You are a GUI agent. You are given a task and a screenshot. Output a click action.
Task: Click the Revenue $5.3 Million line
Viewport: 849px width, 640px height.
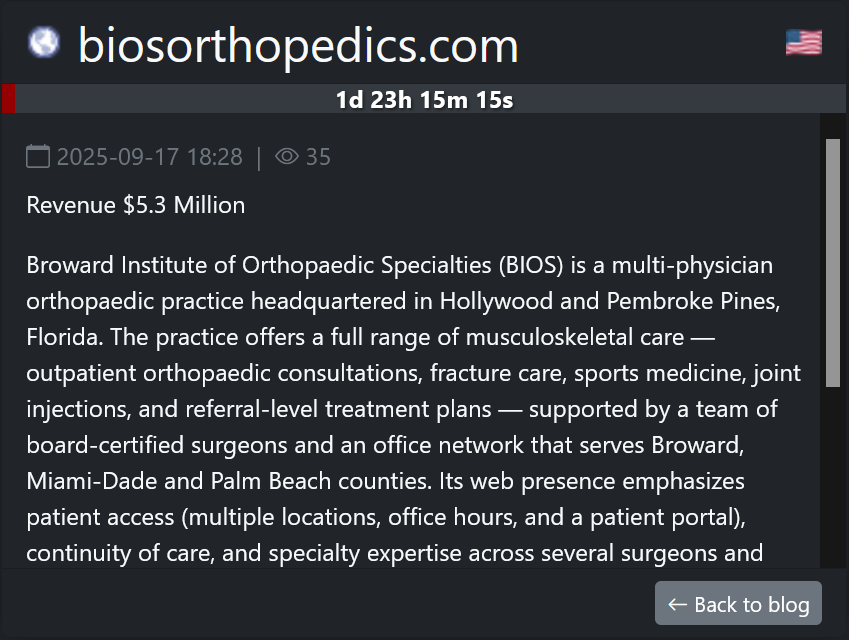click(x=135, y=205)
